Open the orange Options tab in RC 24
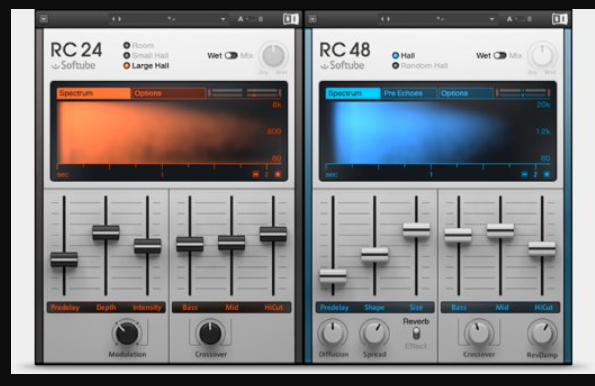 pyautogui.click(x=168, y=93)
